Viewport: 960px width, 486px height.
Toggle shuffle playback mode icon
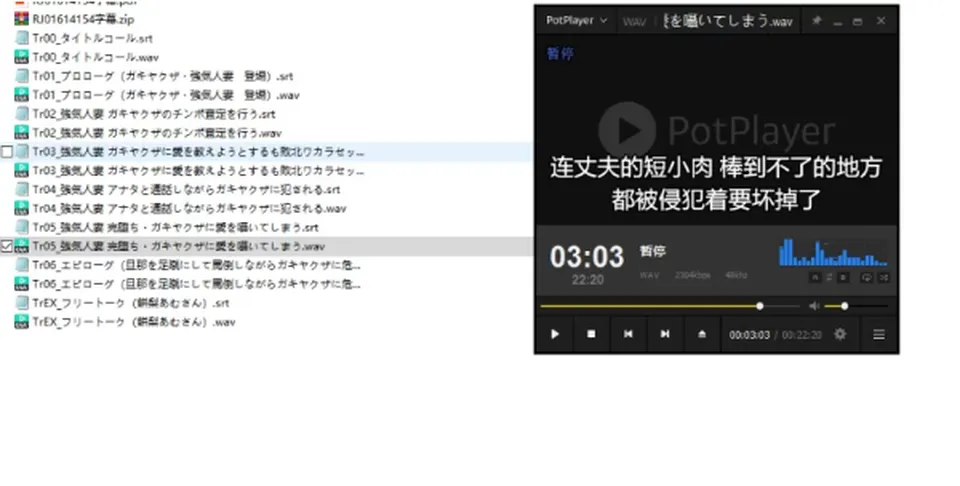click(x=883, y=277)
